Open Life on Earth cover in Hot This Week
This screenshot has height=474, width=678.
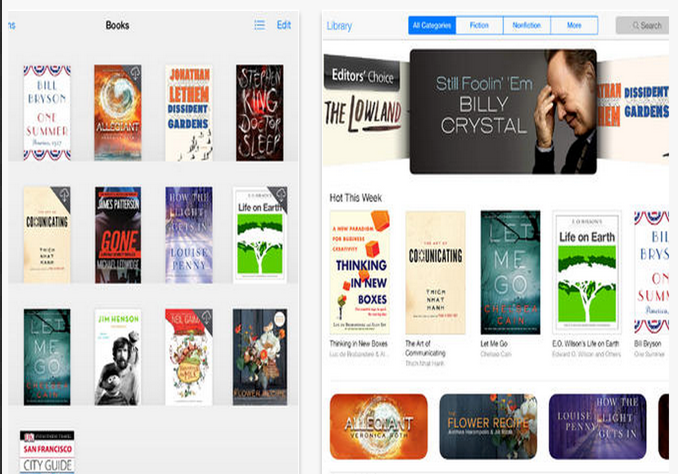[x=587, y=272]
